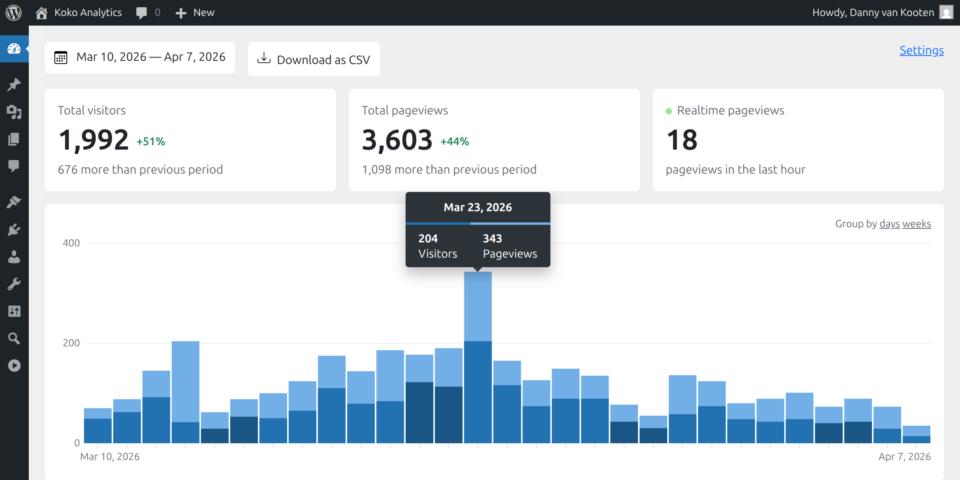
Task: Click Download as CSV button
Action: pyautogui.click(x=314, y=59)
